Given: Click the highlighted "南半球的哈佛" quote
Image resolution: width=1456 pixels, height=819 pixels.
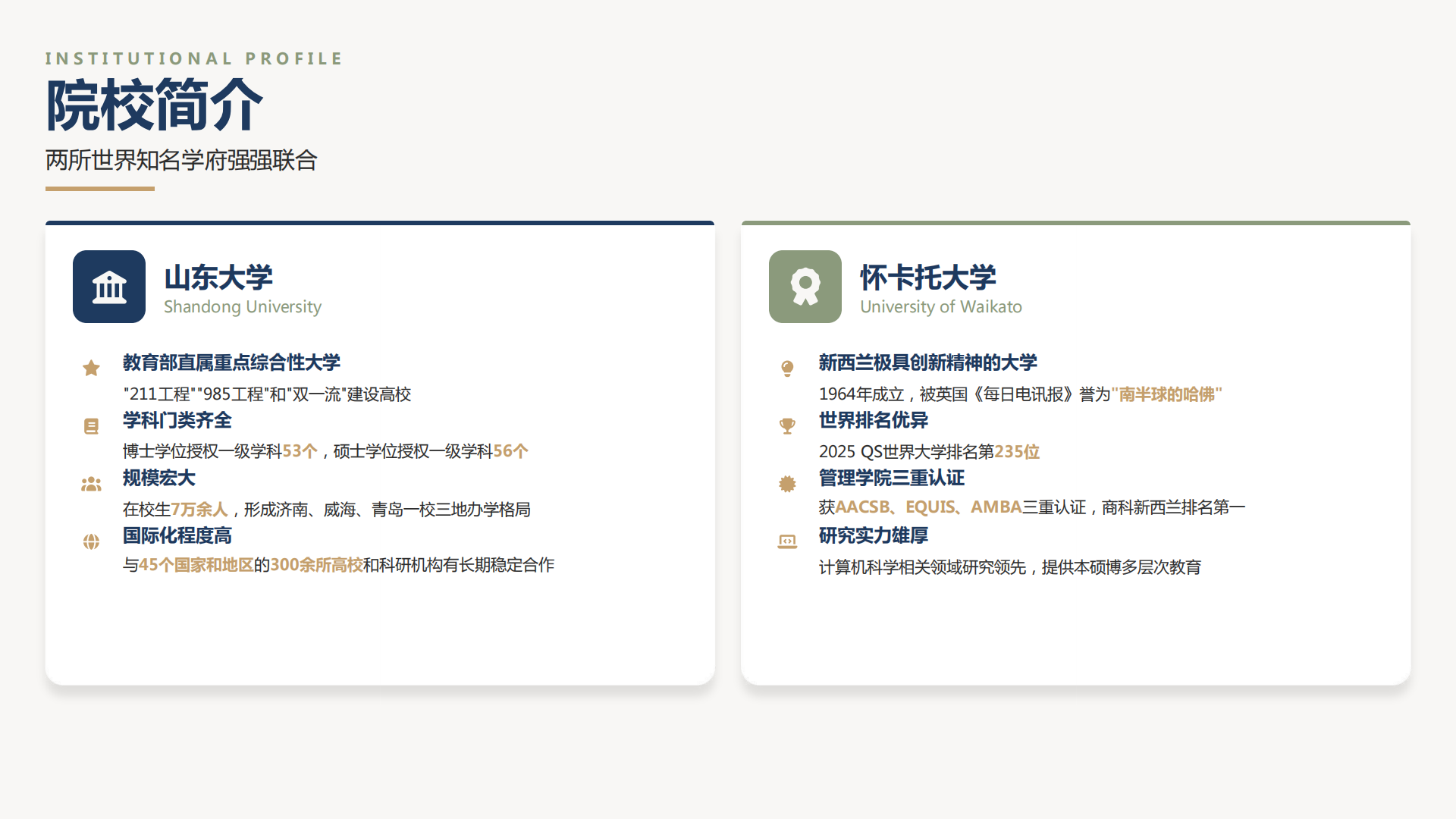Looking at the screenshot, I should 1166,394.
